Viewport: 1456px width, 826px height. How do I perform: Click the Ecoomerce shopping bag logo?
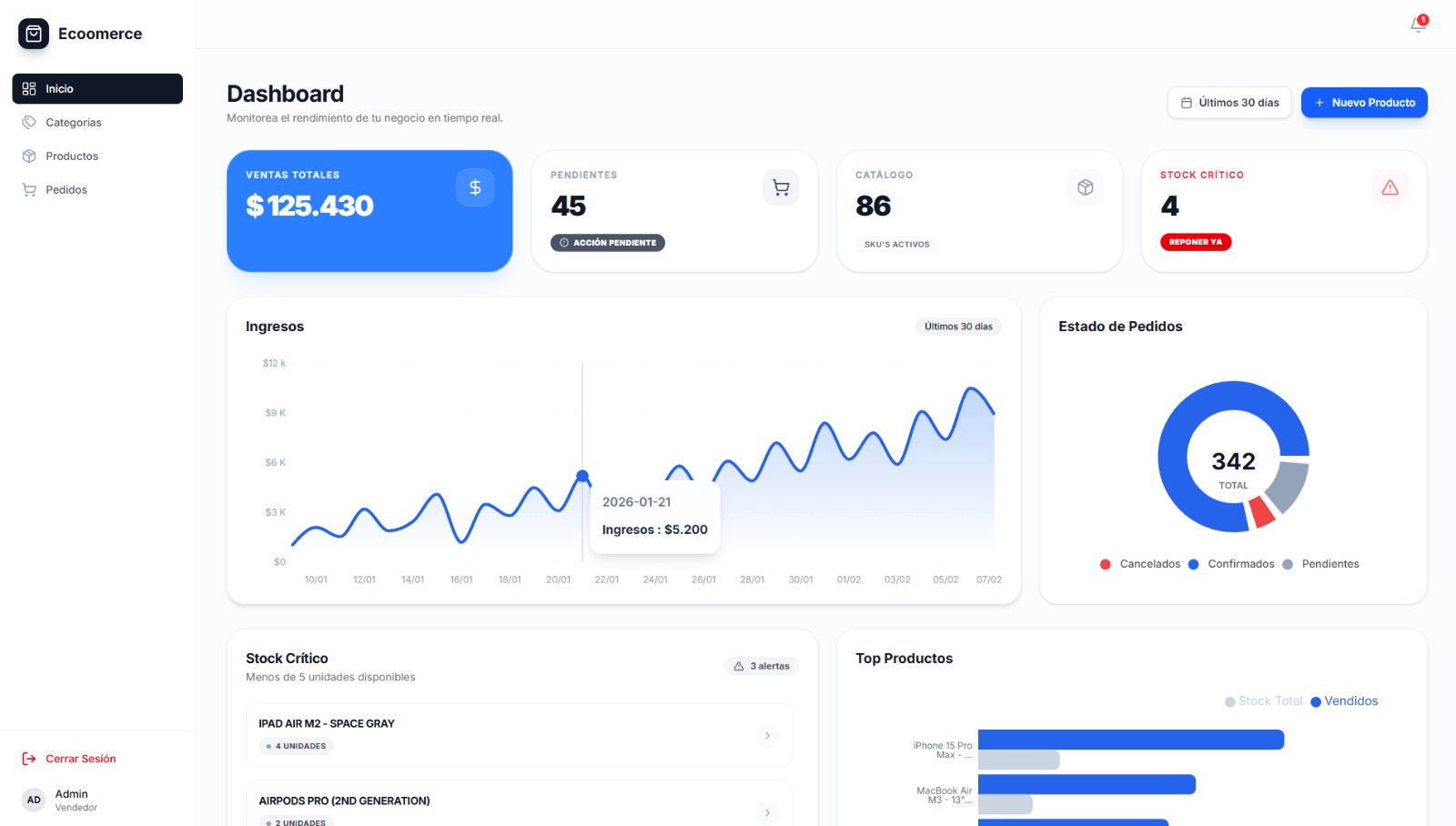tap(34, 34)
